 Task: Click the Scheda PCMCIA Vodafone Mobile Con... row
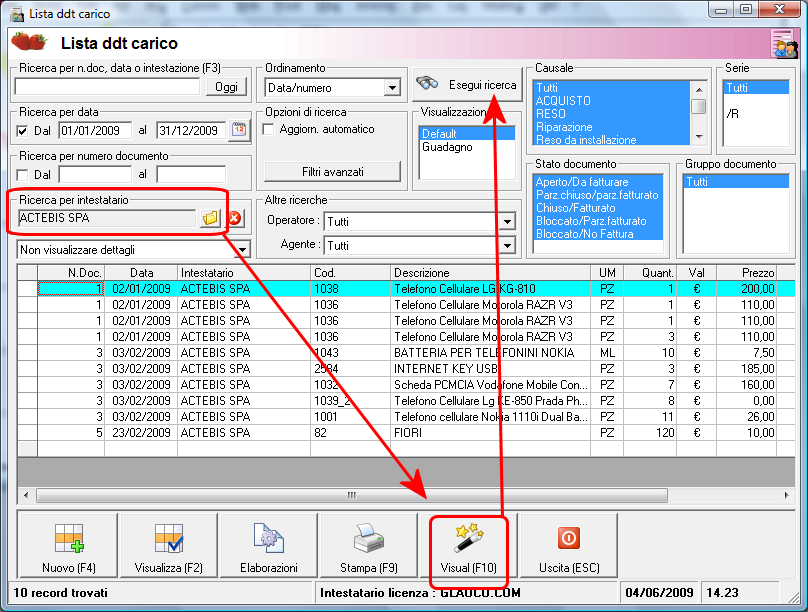click(x=406, y=385)
